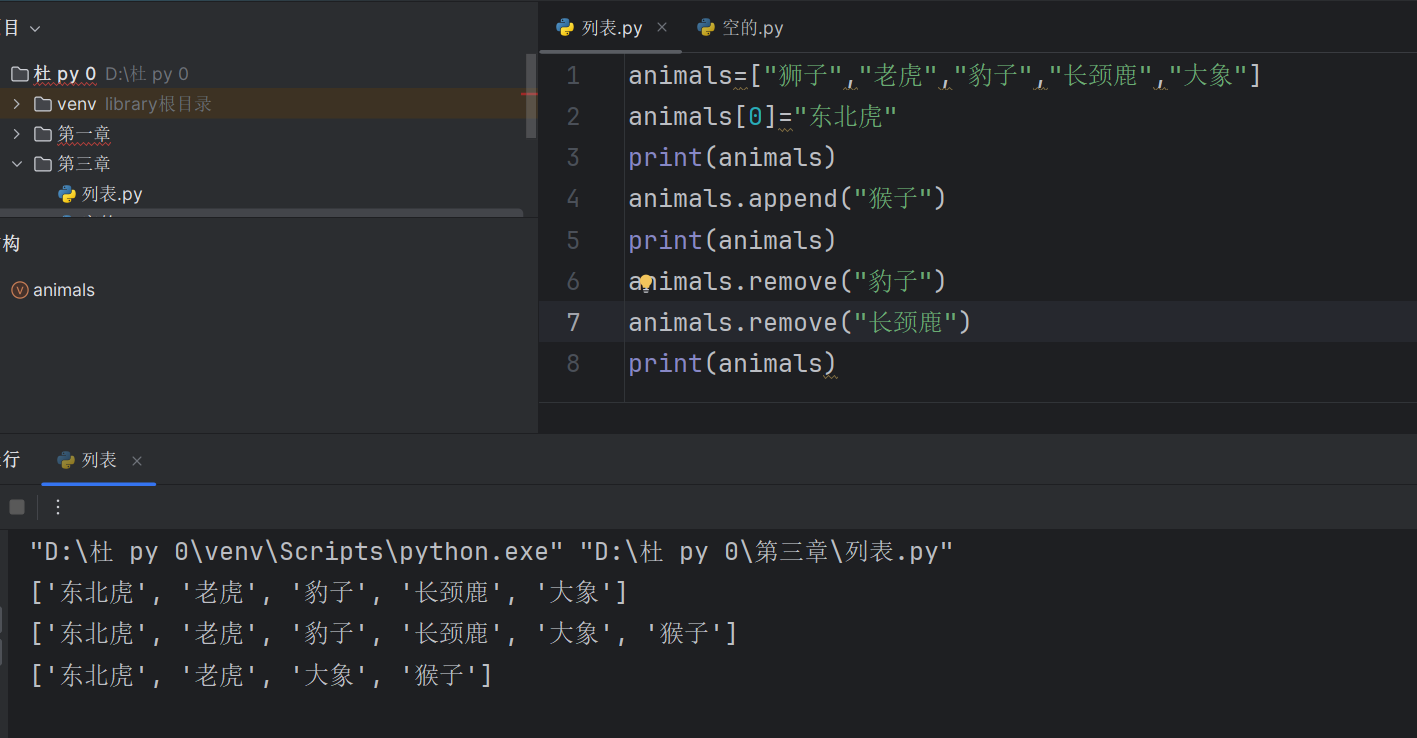
Task: Click line number 7 in the gutter
Action: click(573, 322)
